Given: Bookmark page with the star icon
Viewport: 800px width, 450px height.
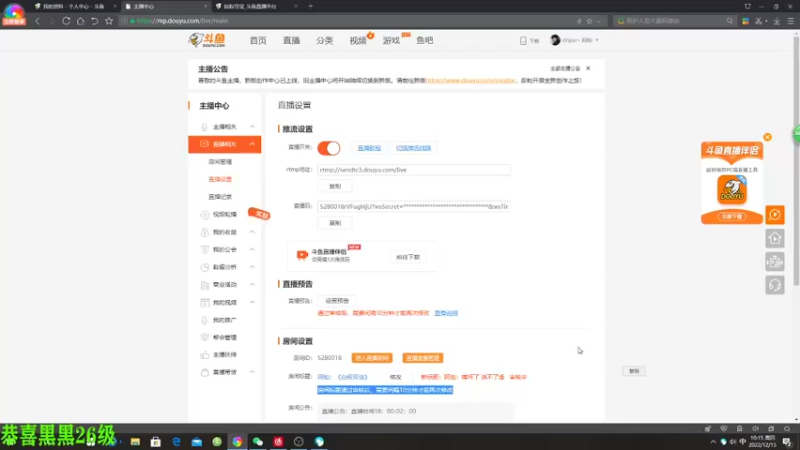Looking at the screenshot, I should click(109, 21).
